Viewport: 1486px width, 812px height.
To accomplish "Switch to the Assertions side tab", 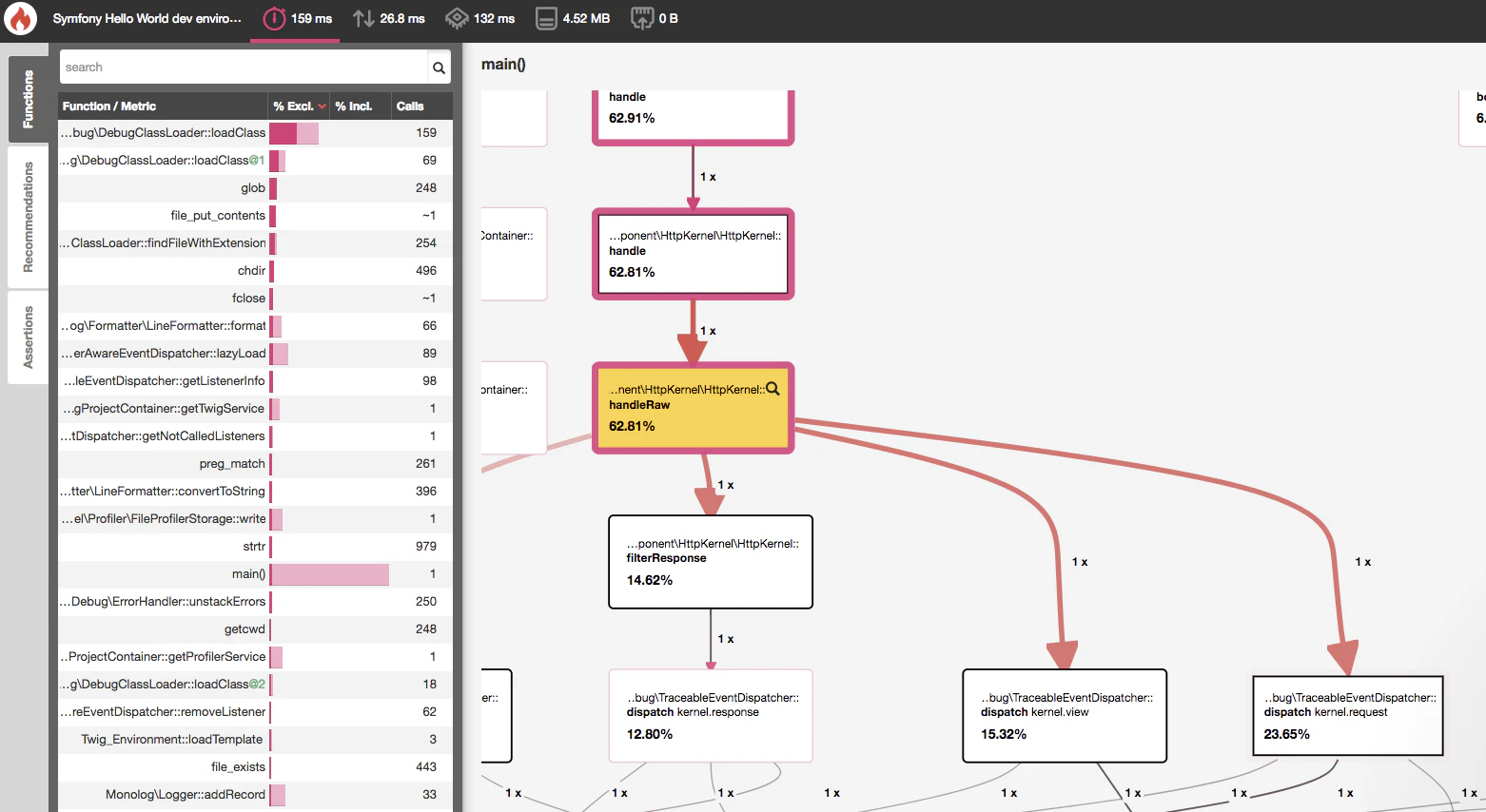I will coord(29,338).
